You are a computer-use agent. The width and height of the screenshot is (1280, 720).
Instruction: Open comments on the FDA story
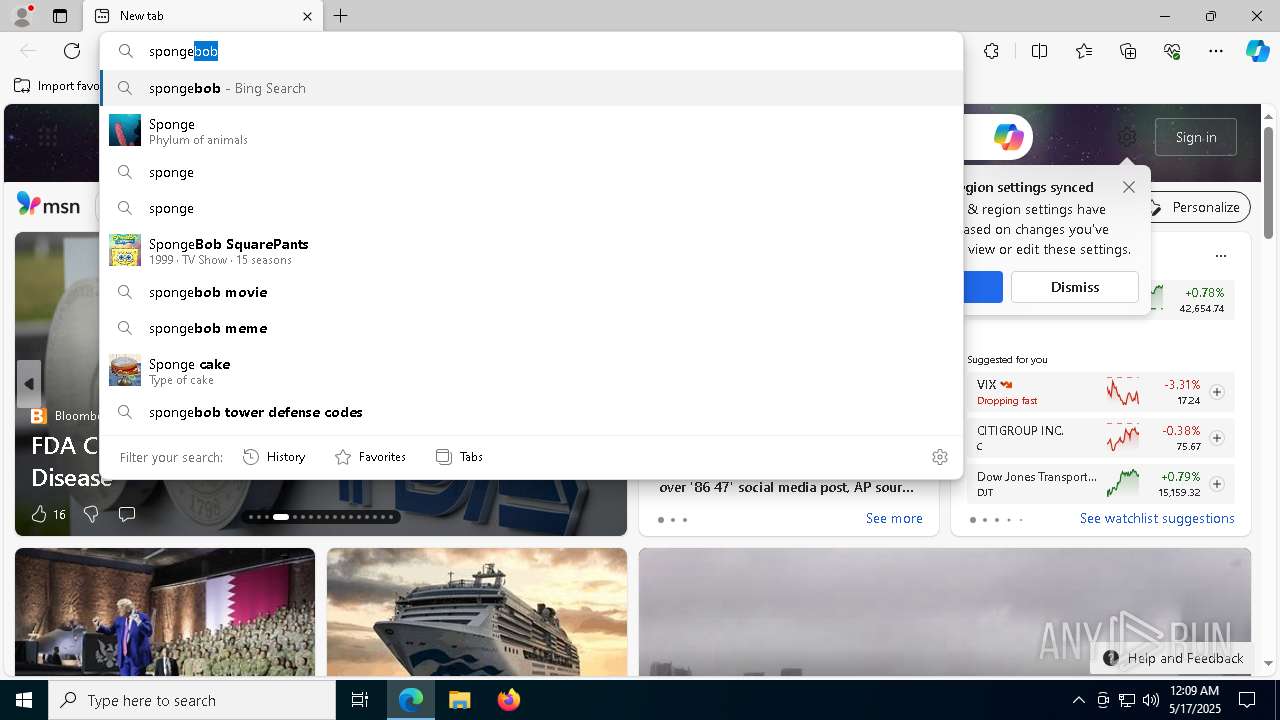coord(127,514)
